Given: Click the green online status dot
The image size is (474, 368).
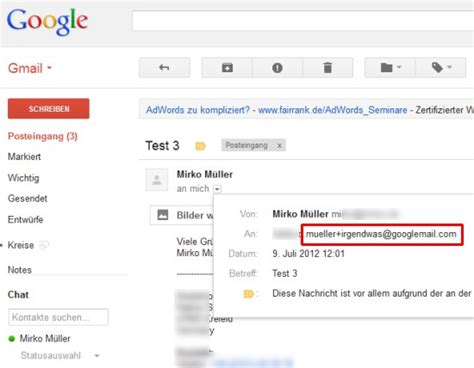Looking at the screenshot, I should [x=12, y=339].
